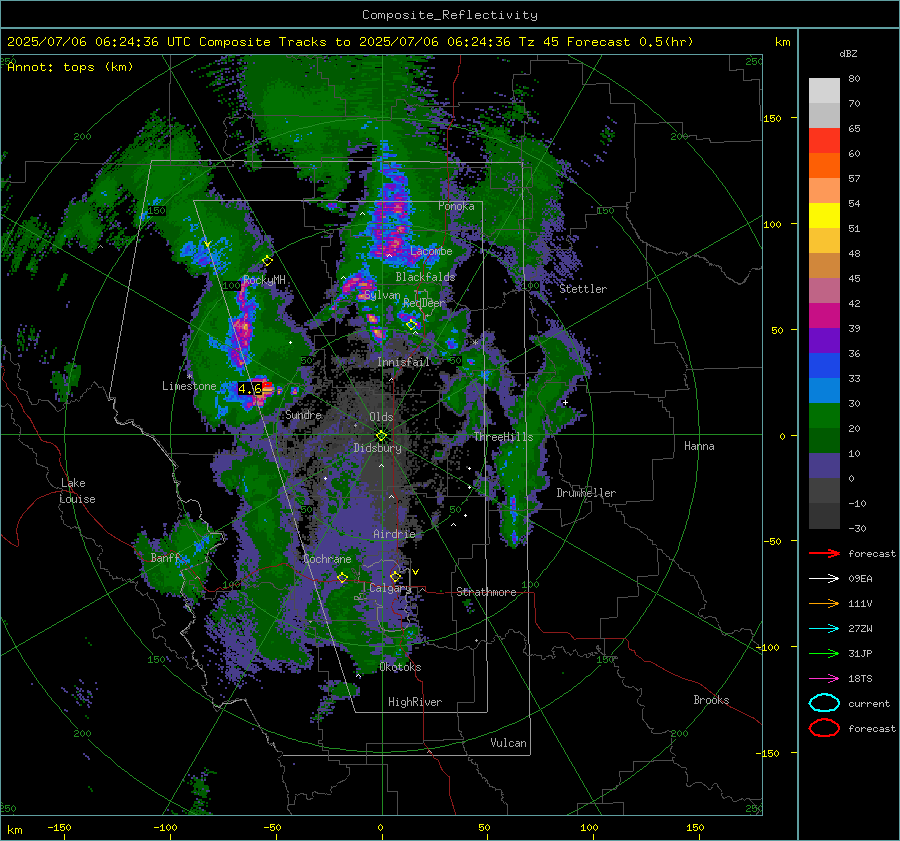Select the Strathmore label on map
Screen dimensions: 900x841
[486, 592]
